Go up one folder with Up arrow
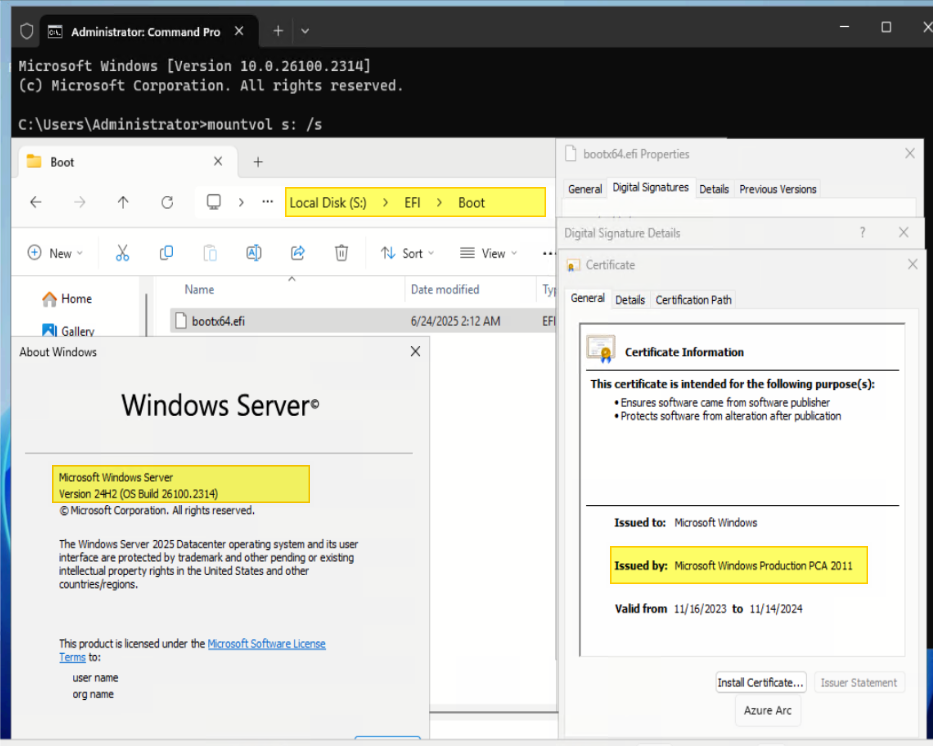 [123, 202]
